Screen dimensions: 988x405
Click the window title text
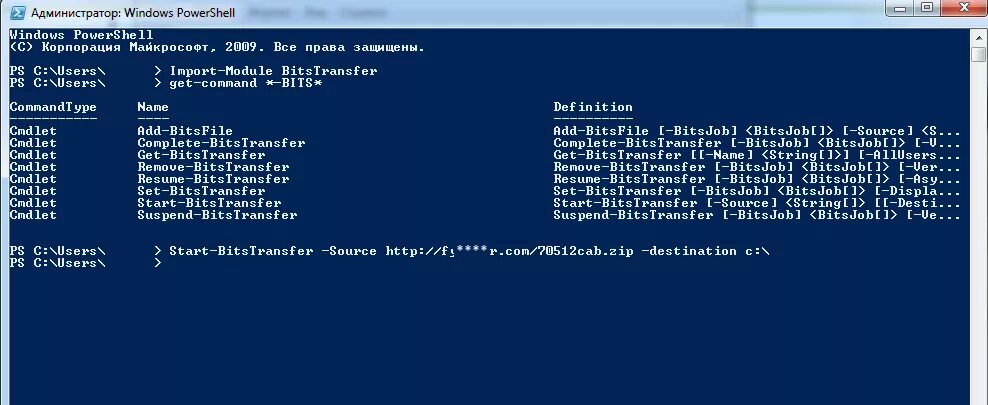point(133,13)
